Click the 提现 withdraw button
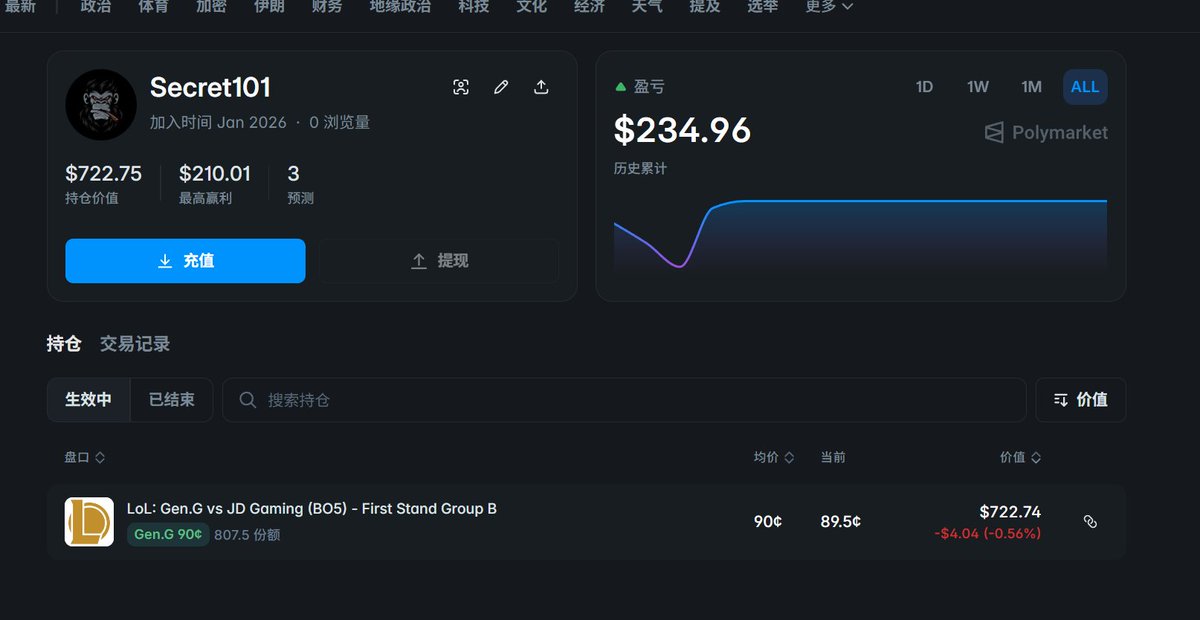Screen dimensions: 1200x620 point(438,260)
